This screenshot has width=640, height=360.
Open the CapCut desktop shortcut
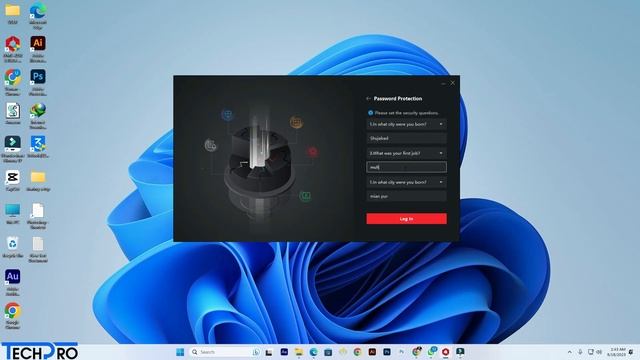[x=13, y=181]
